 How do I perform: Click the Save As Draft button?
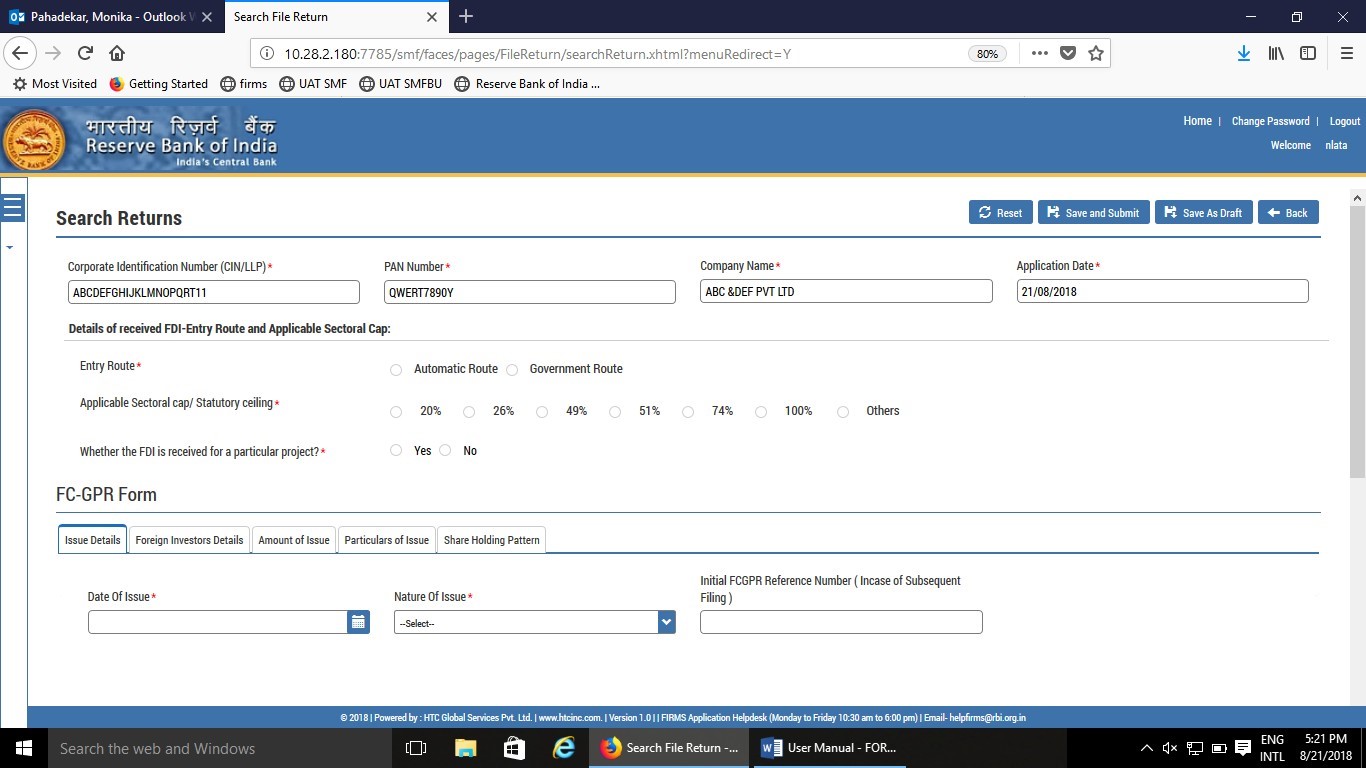tap(1203, 212)
